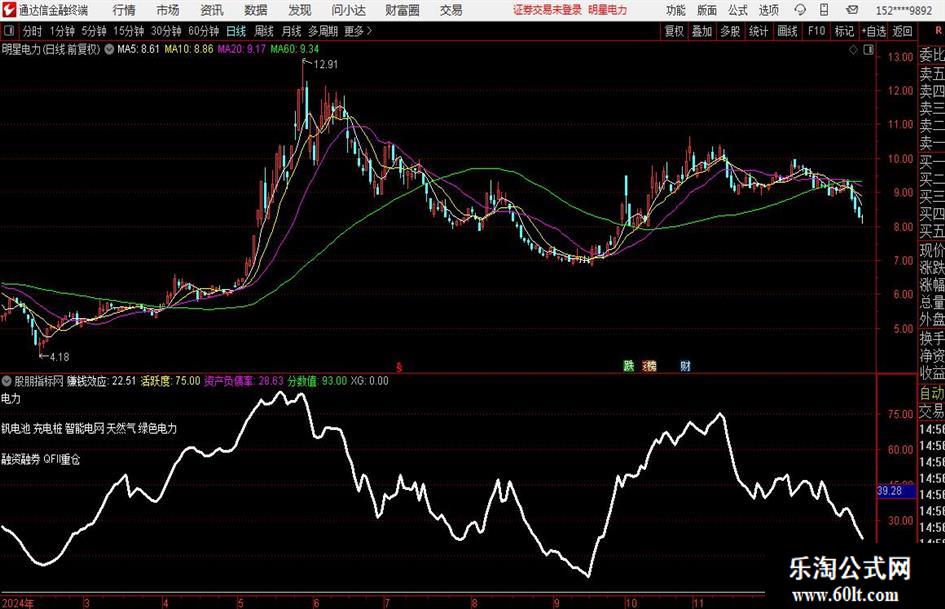Open the 交易 menu
The image size is (945, 609).
[x=451, y=10]
